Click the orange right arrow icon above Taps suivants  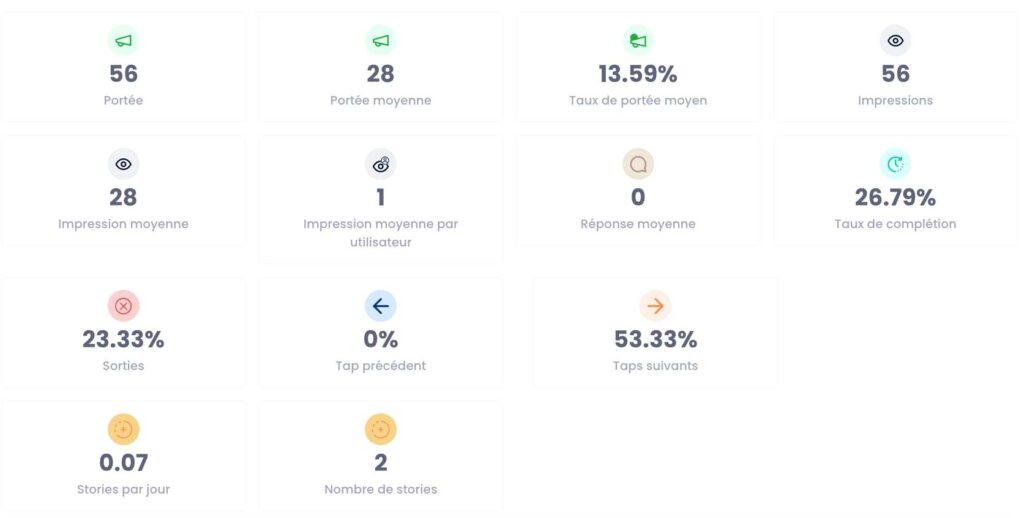(x=655, y=306)
